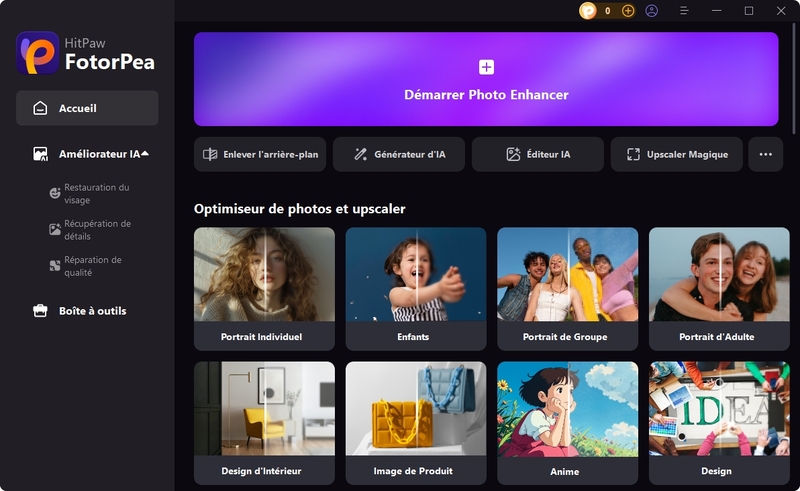Open the hamburger menu in title bar
The image size is (800, 491).
(684, 11)
